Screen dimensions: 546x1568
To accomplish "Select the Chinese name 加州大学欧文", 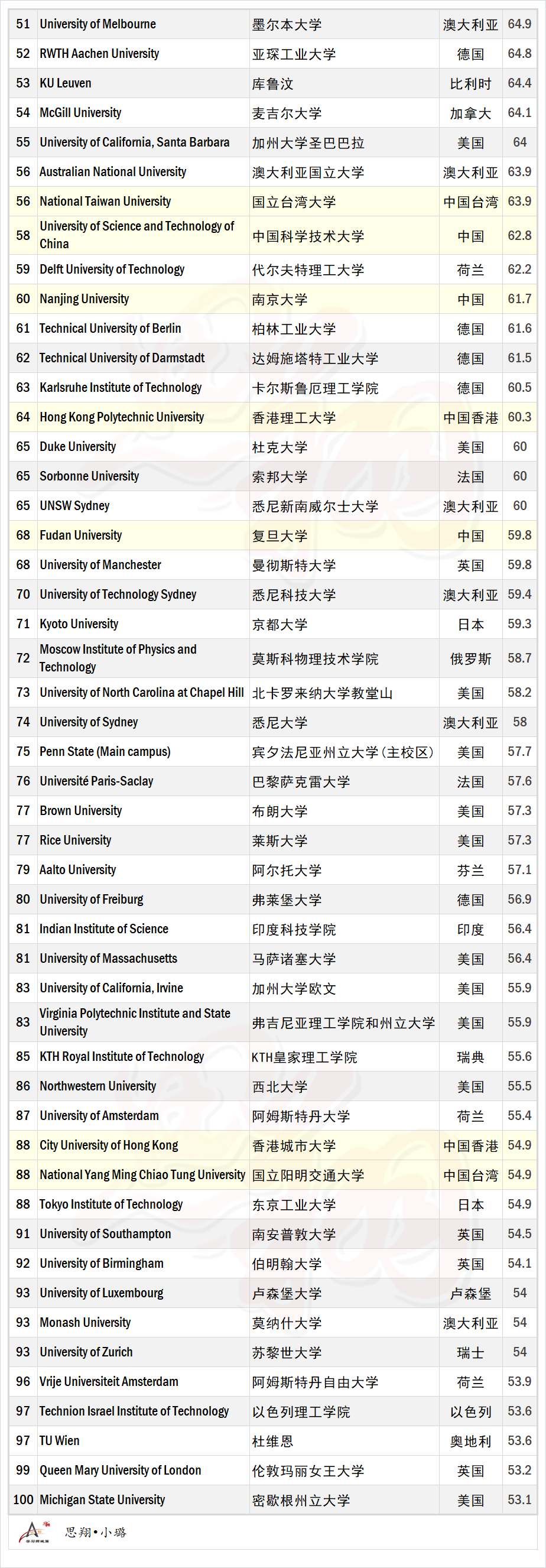I will [294, 989].
